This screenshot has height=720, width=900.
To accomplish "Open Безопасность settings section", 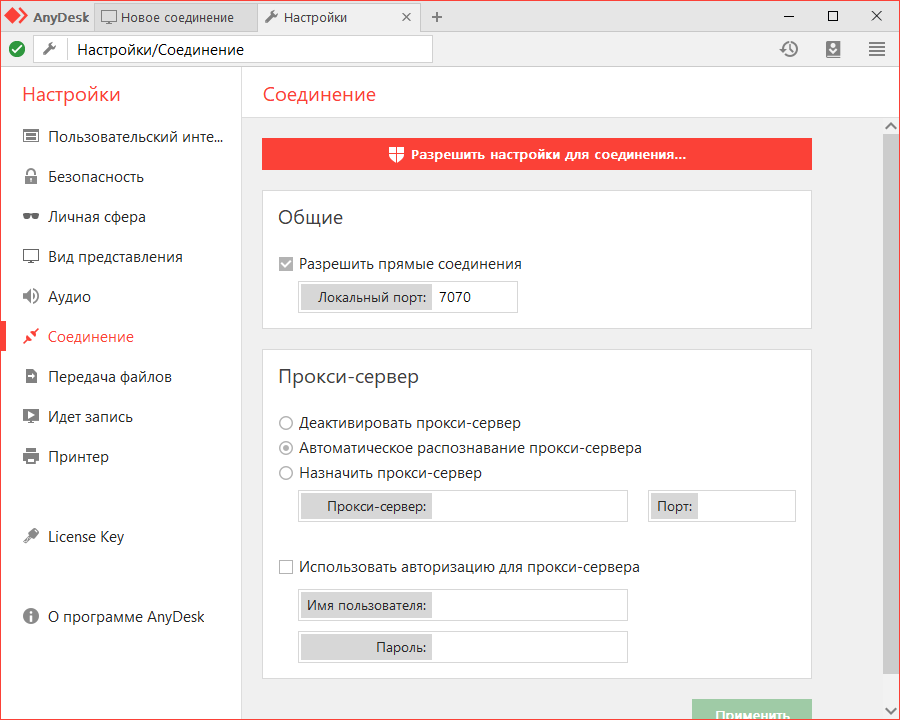I will 121,176.
